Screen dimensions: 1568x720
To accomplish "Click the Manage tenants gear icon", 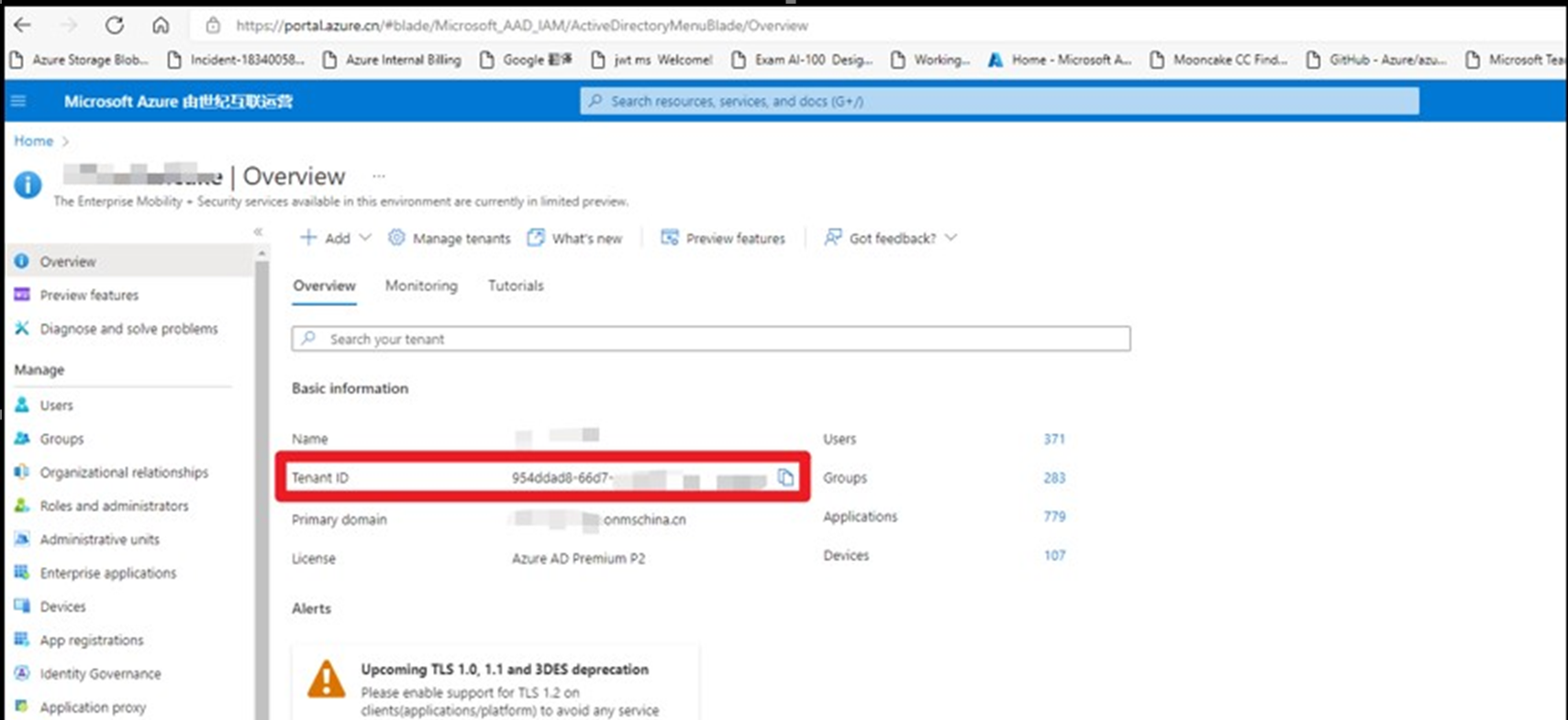I will pos(396,238).
